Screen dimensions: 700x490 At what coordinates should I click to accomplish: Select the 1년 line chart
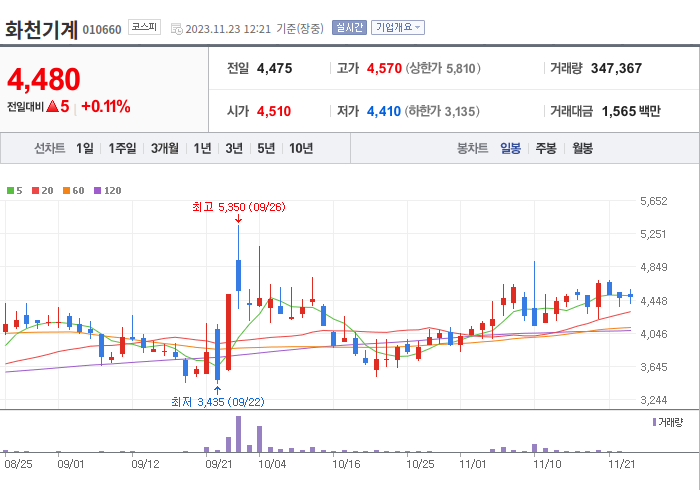coord(202,148)
